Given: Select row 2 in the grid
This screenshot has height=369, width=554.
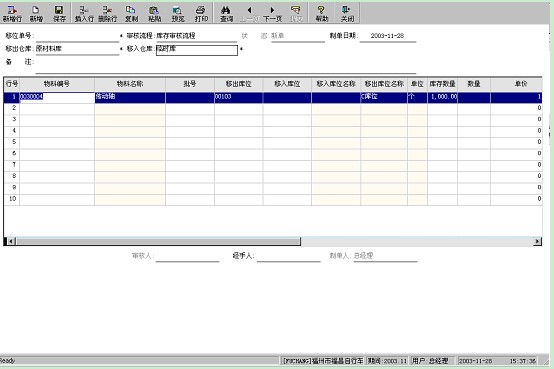Looking at the screenshot, I should [272, 108].
